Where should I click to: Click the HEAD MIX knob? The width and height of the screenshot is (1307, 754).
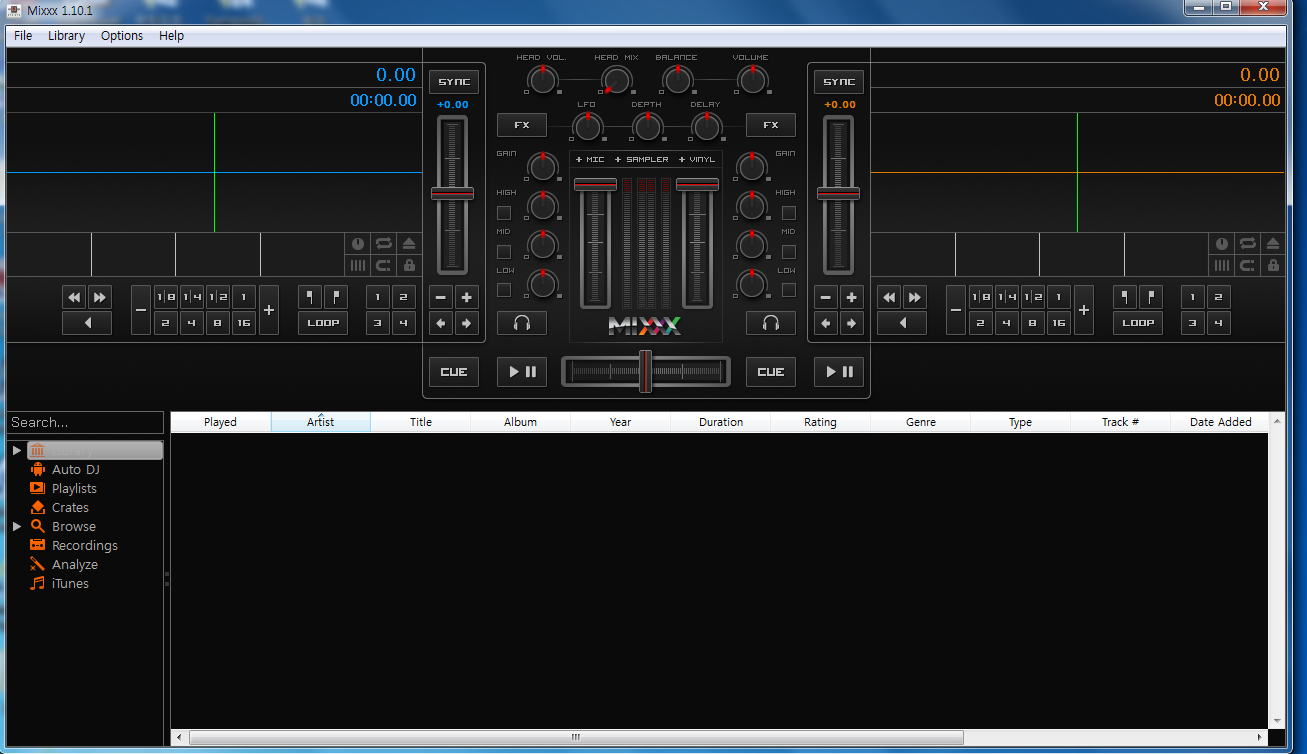[616, 80]
